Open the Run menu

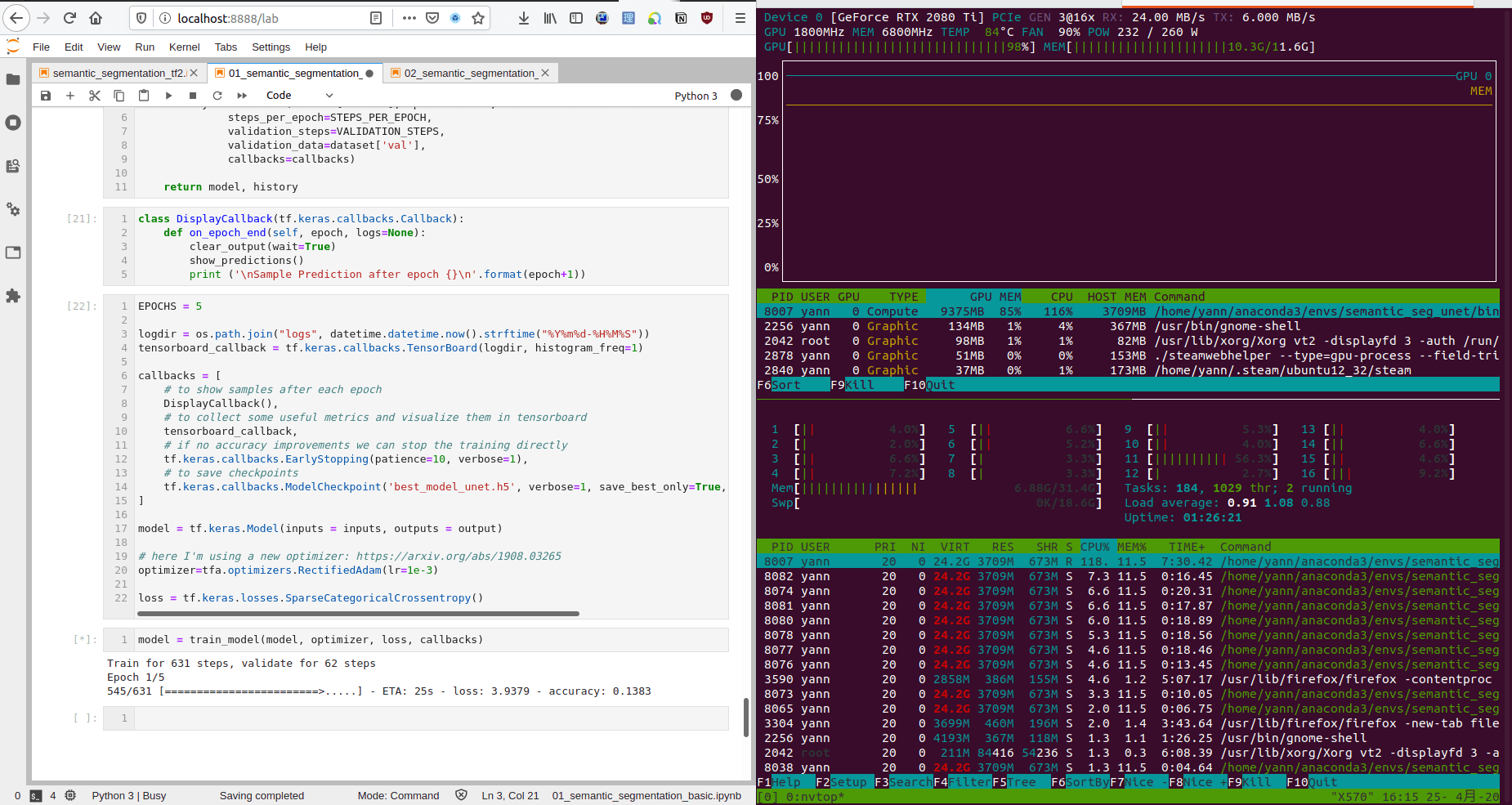[145, 47]
